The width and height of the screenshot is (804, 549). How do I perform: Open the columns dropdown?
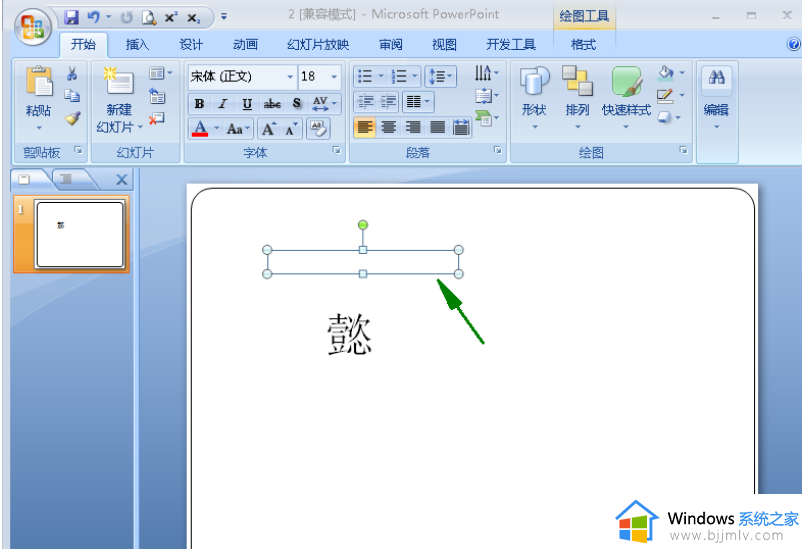419,101
